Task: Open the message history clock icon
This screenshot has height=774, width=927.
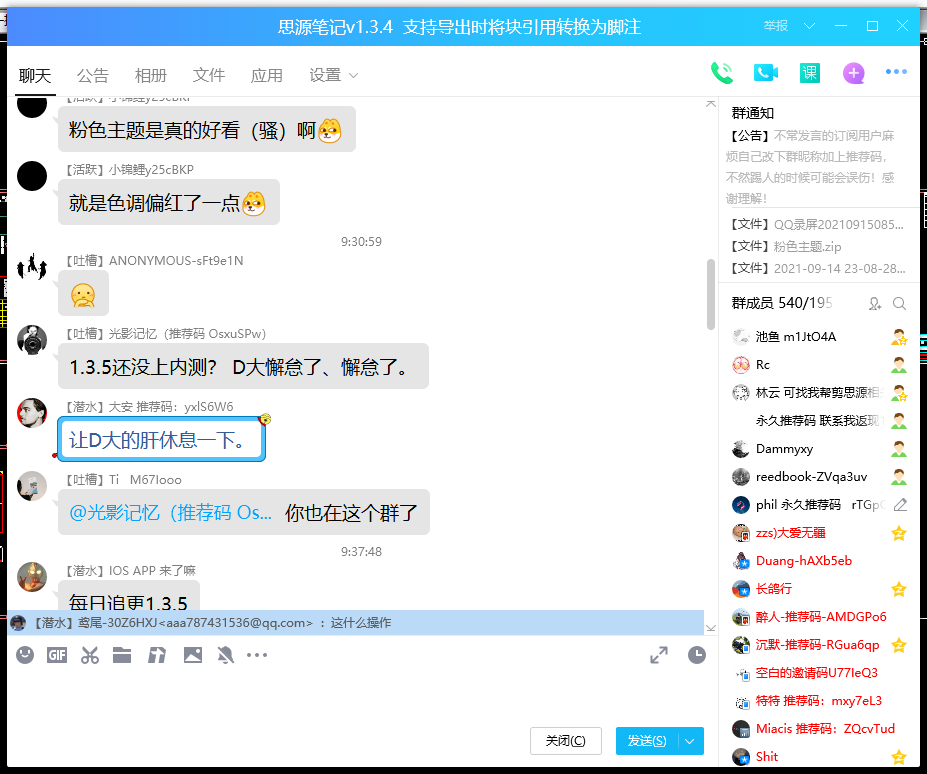Action: point(697,655)
